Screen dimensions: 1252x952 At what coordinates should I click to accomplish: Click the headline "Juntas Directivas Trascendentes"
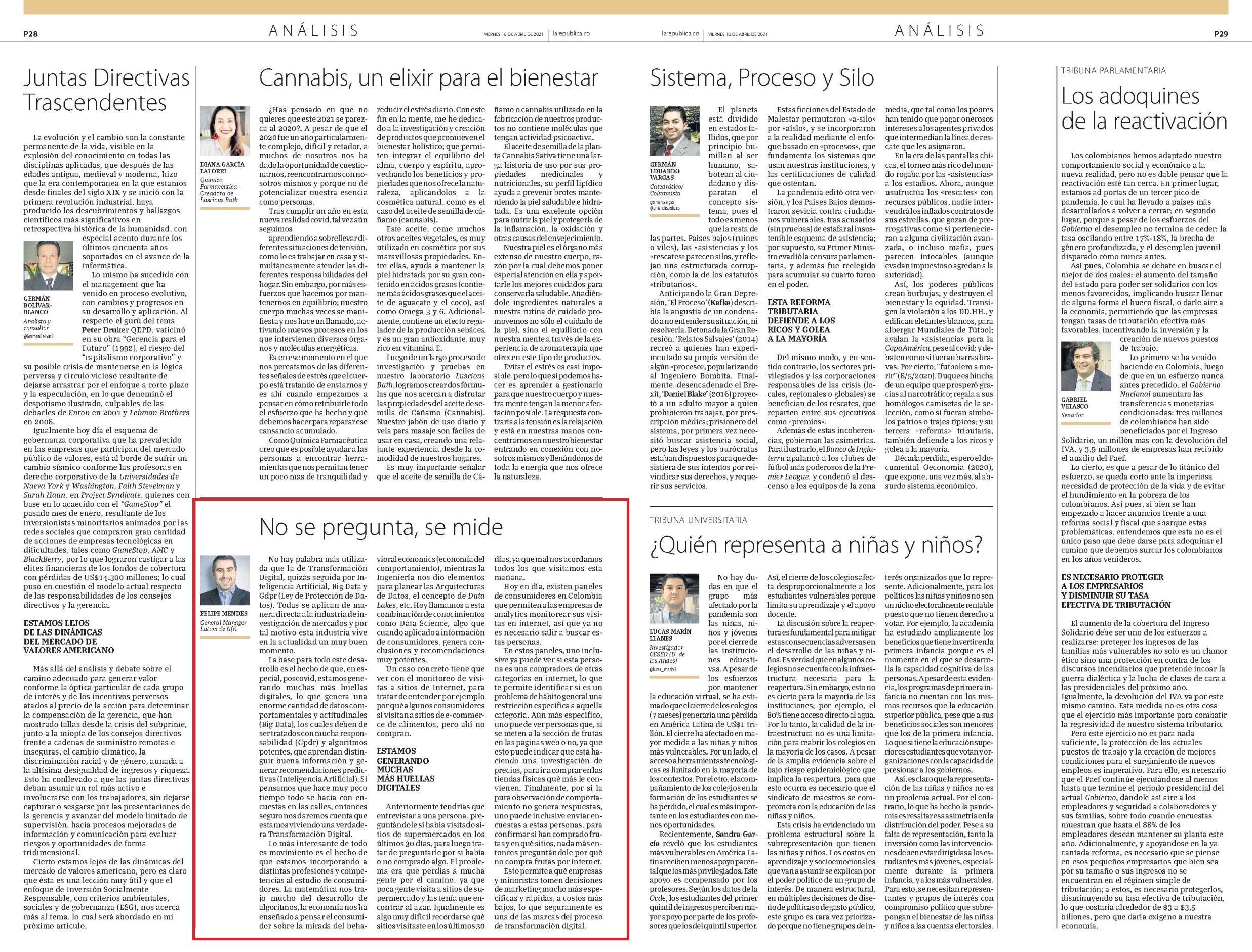(106, 91)
